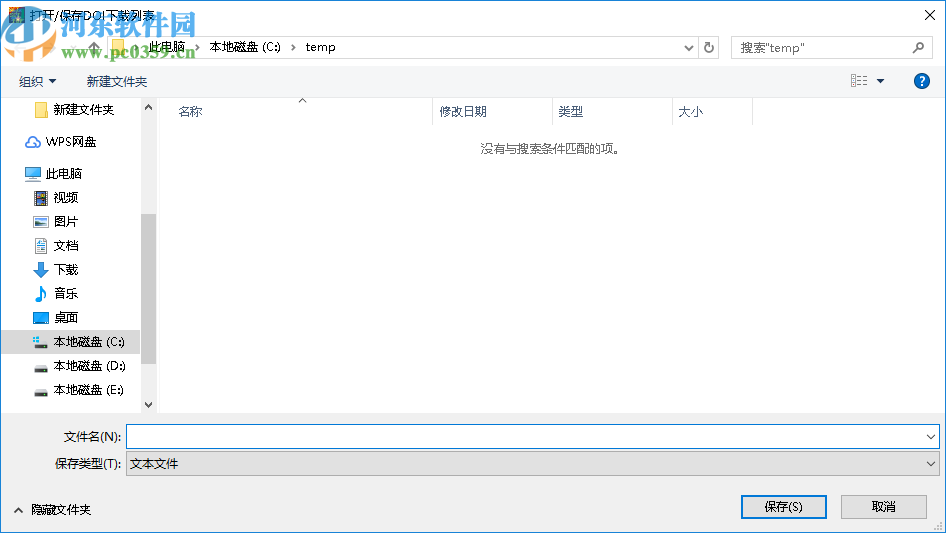Click the WPS网盘 cloud icon
The height and width of the screenshot is (533, 946).
33,142
